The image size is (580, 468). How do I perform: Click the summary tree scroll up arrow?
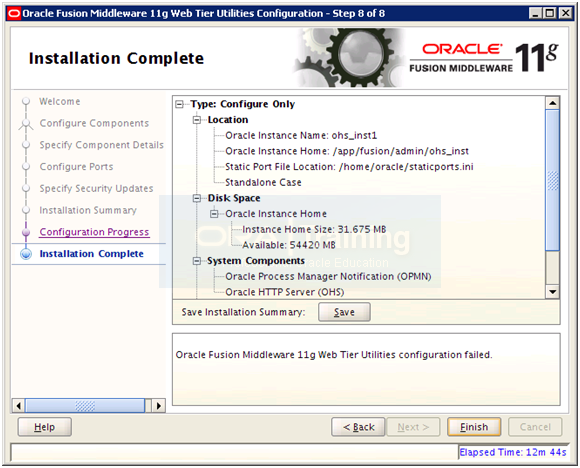[553, 103]
